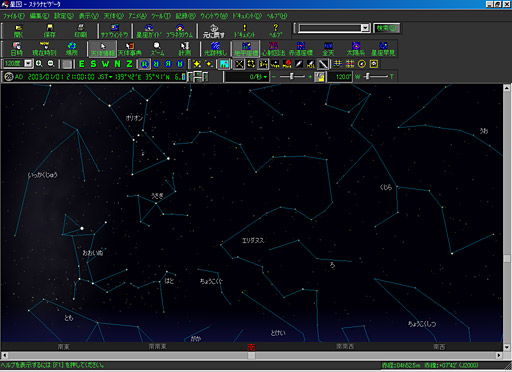Click the zoom-in magnifier with plus
The image size is (512, 372).
click(x=39, y=64)
